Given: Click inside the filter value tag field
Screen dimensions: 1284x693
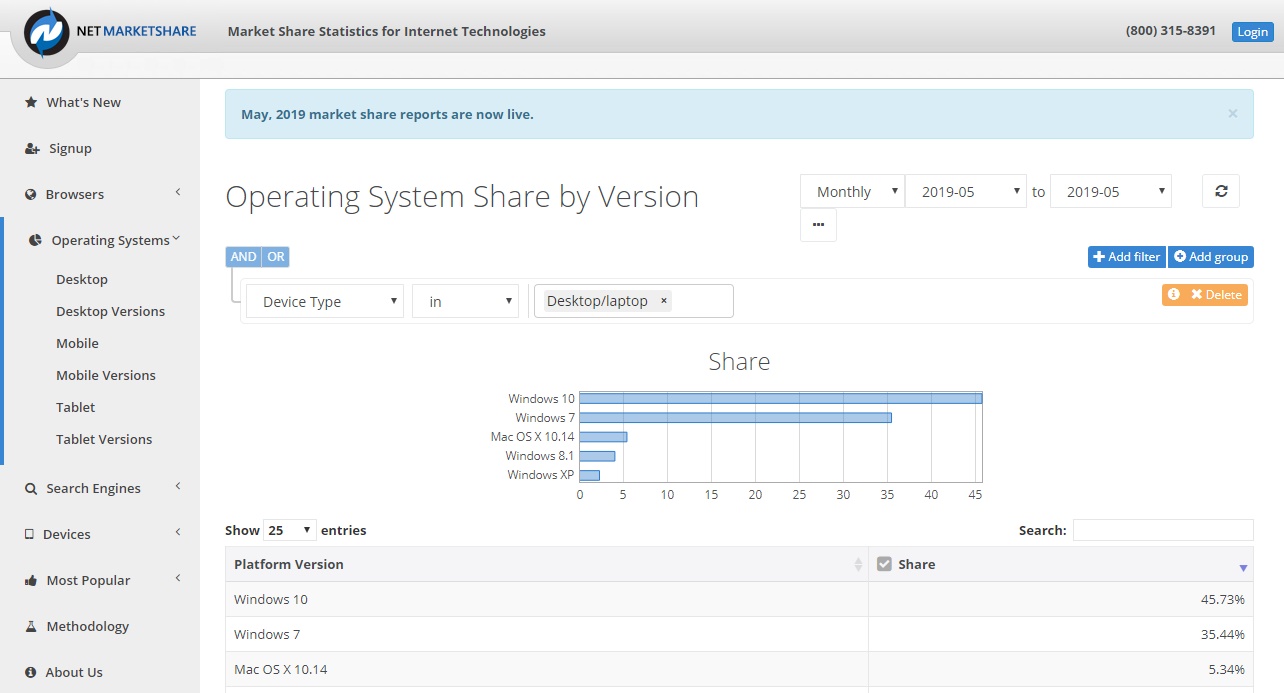Looking at the screenshot, I should pos(634,301).
